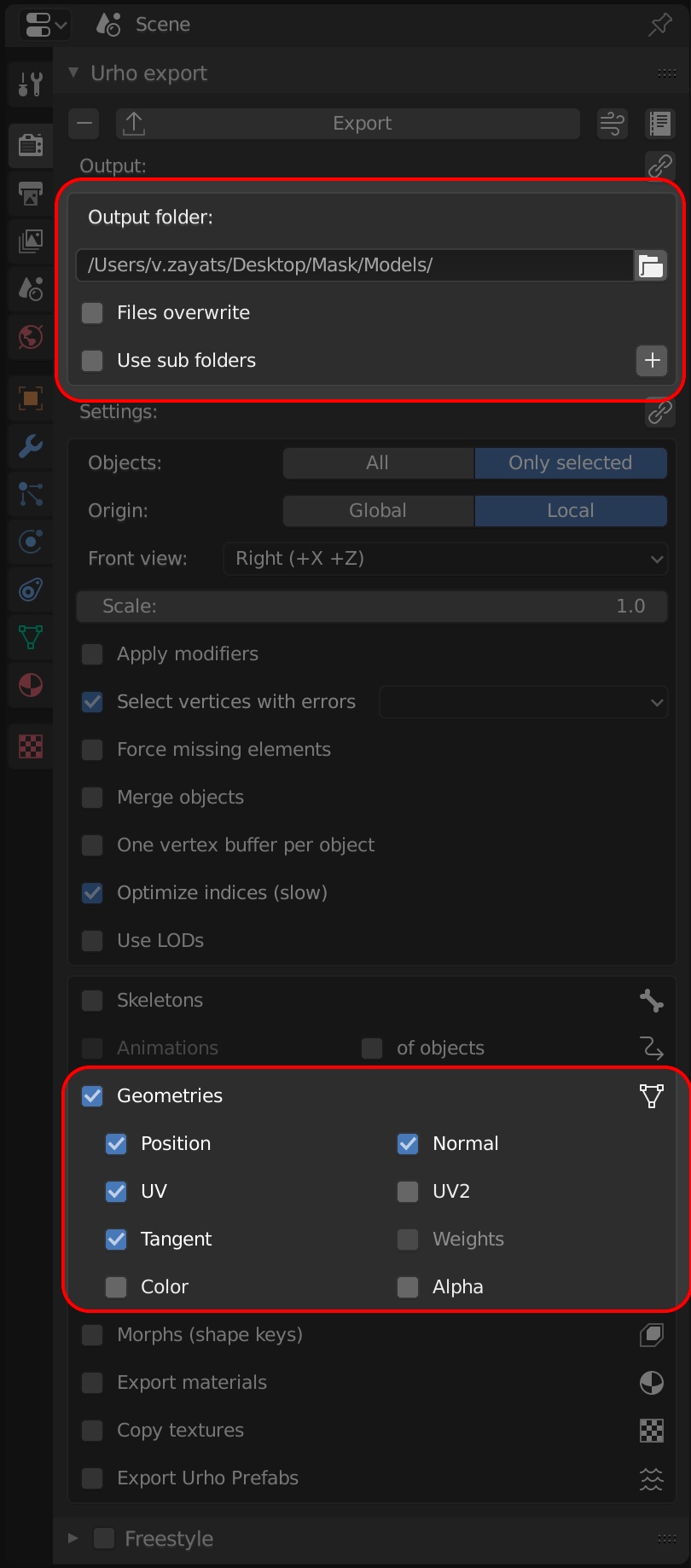Open the Material properties sphere tab
Image resolution: width=691 pixels, height=1568 pixels.
point(31,685)
